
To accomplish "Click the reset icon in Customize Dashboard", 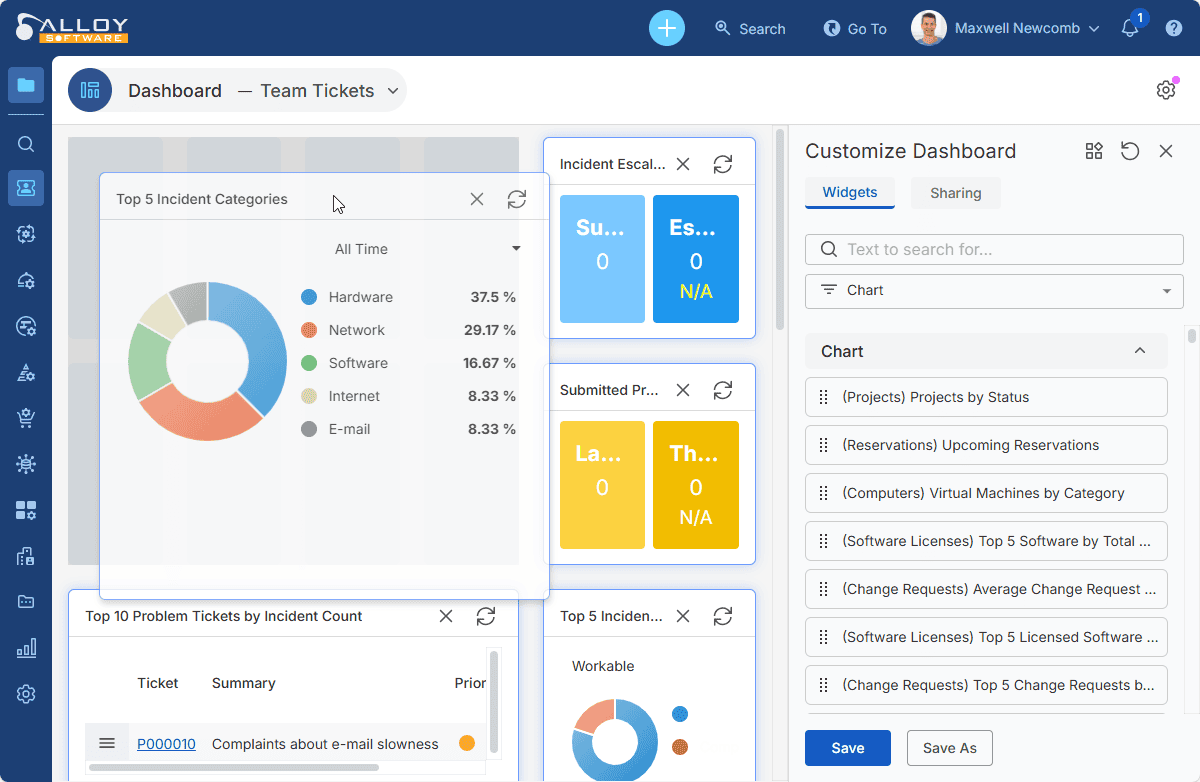I will point(1130,151).
